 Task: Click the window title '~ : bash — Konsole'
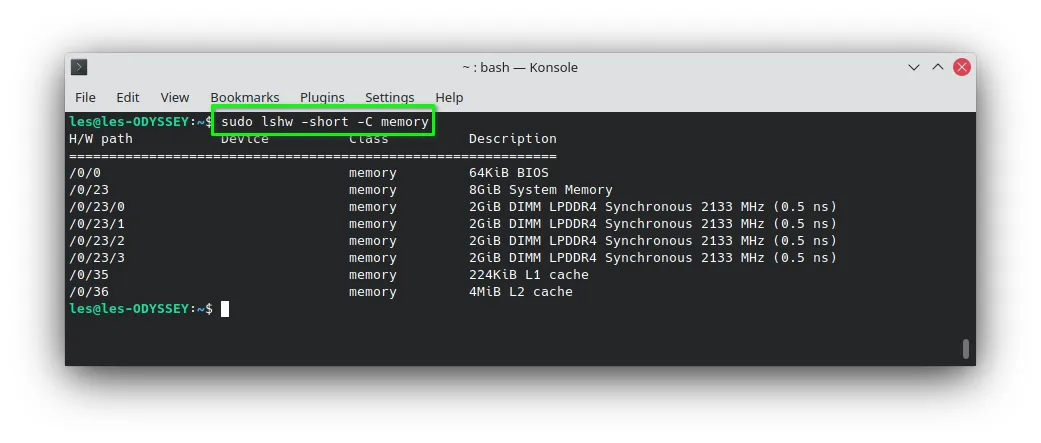(520, 67)
